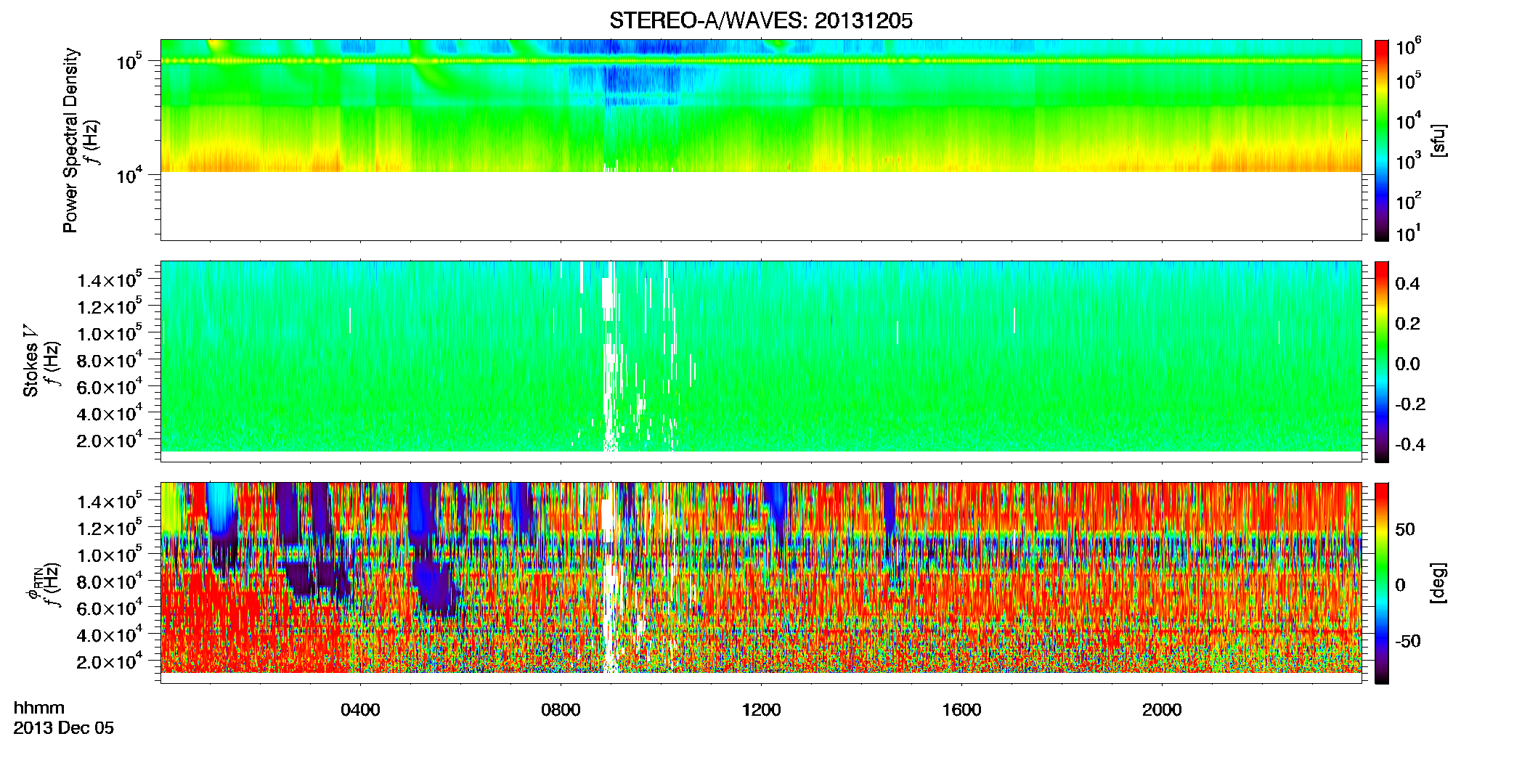Image resolution: width=1522 pixels, height=784 pixels.
Task: Click the Power Spectral Density colorbar
Action: click(x=1382, y=140)
